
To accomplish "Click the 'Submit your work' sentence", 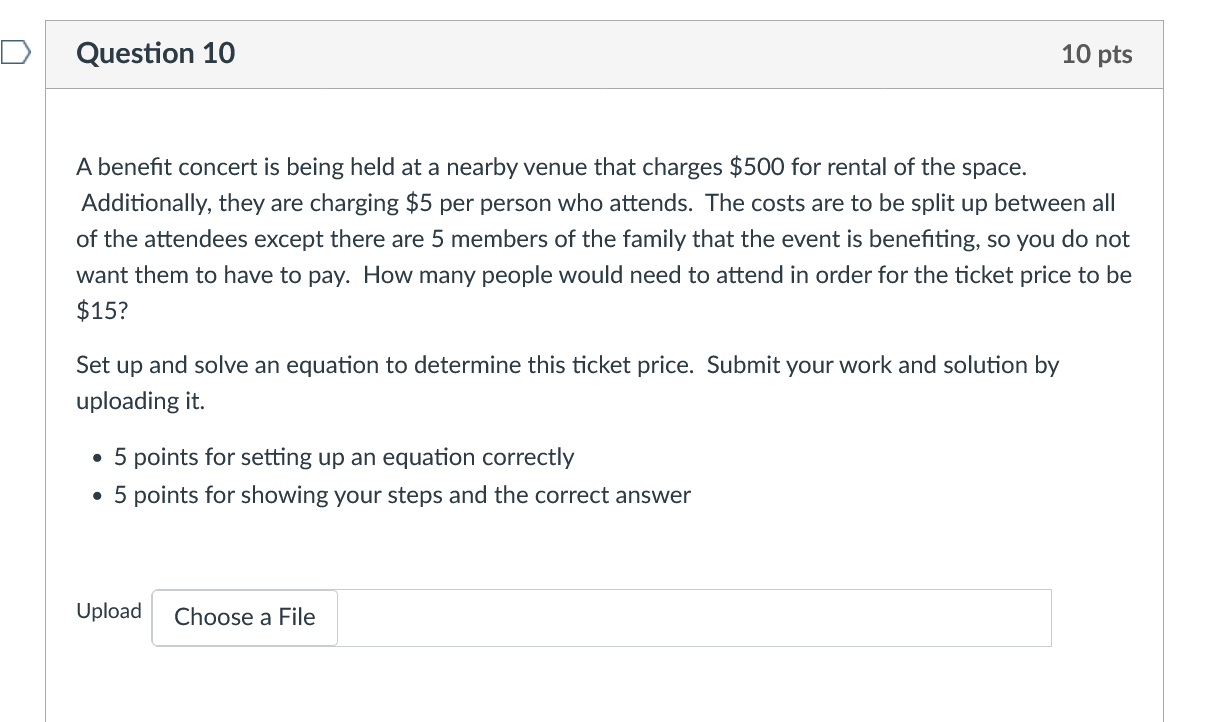I will tap(882, 365).
